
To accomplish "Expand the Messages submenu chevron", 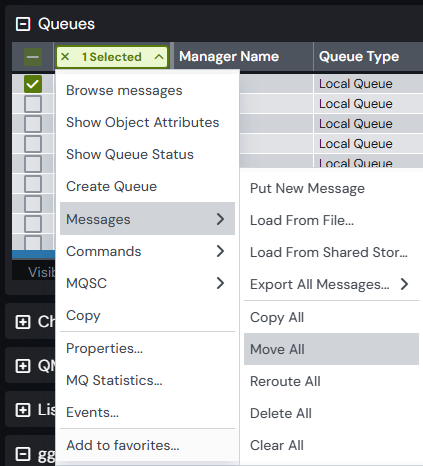I will coord(220,219).
